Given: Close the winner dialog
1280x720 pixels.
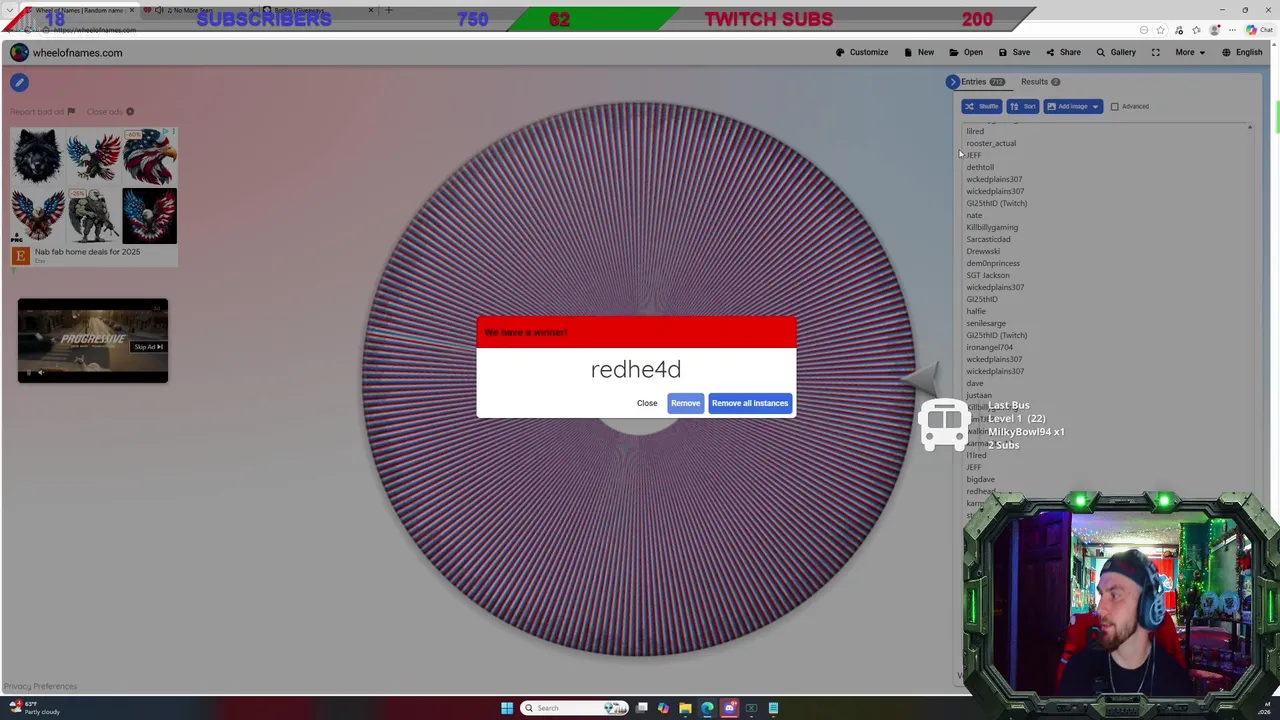Looking at the screenshot, I should pyautogui.click(x=647, y=403).
